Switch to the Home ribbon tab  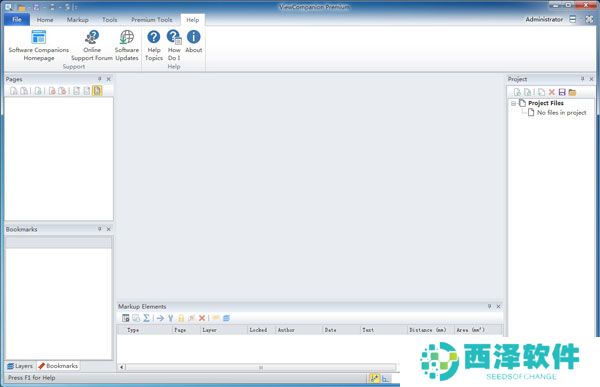click(x=45, y=20)
